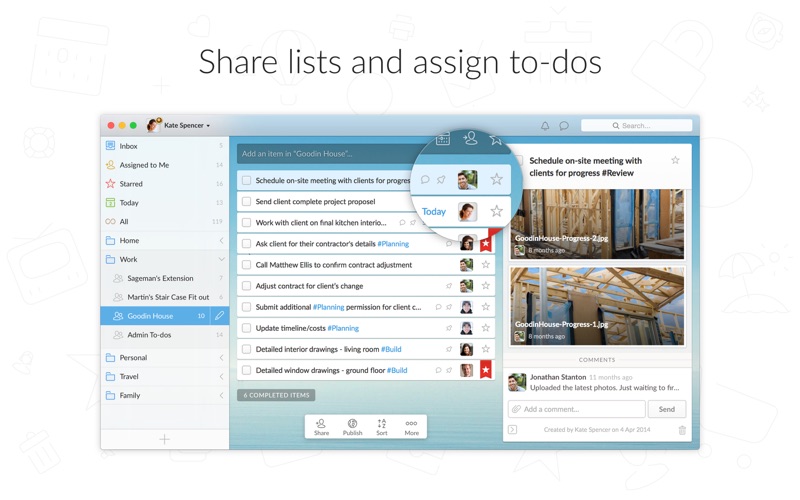This screenshot has width=800, height=500.
Task: Check off Send client complete project proposal
Action: [x=246, y=202]
